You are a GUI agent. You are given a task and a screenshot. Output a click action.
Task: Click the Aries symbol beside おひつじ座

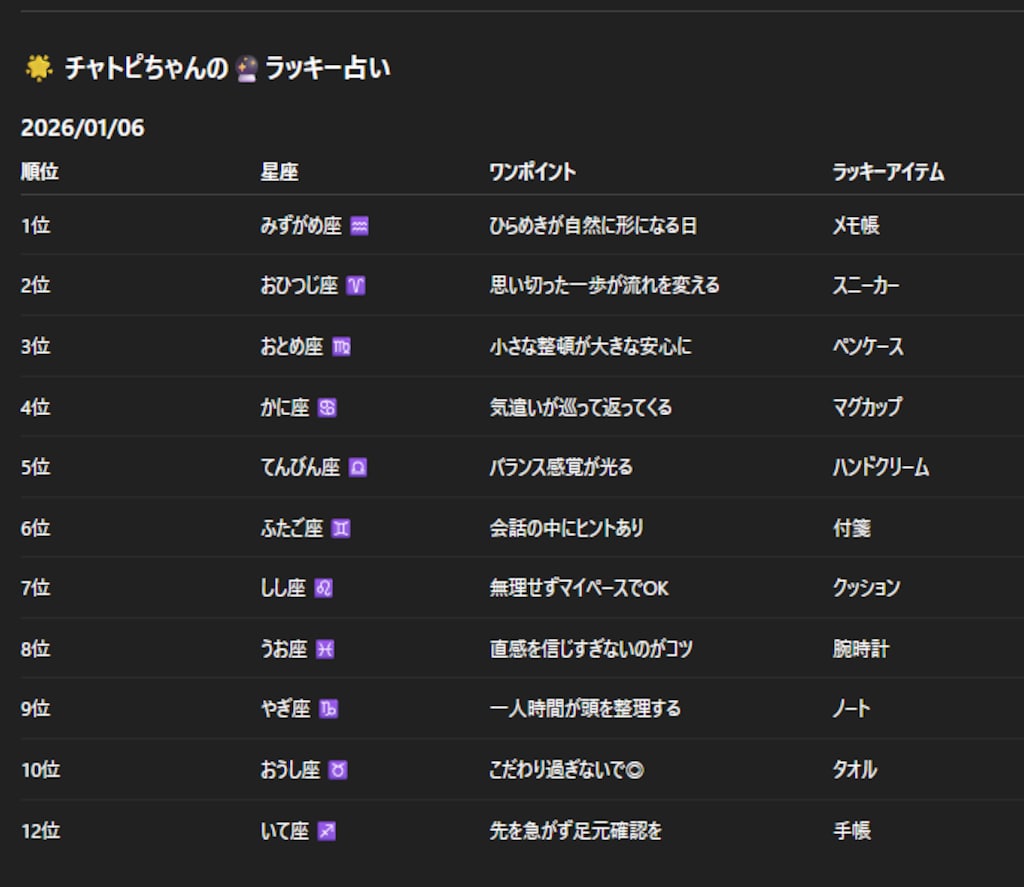coord(358,285)
